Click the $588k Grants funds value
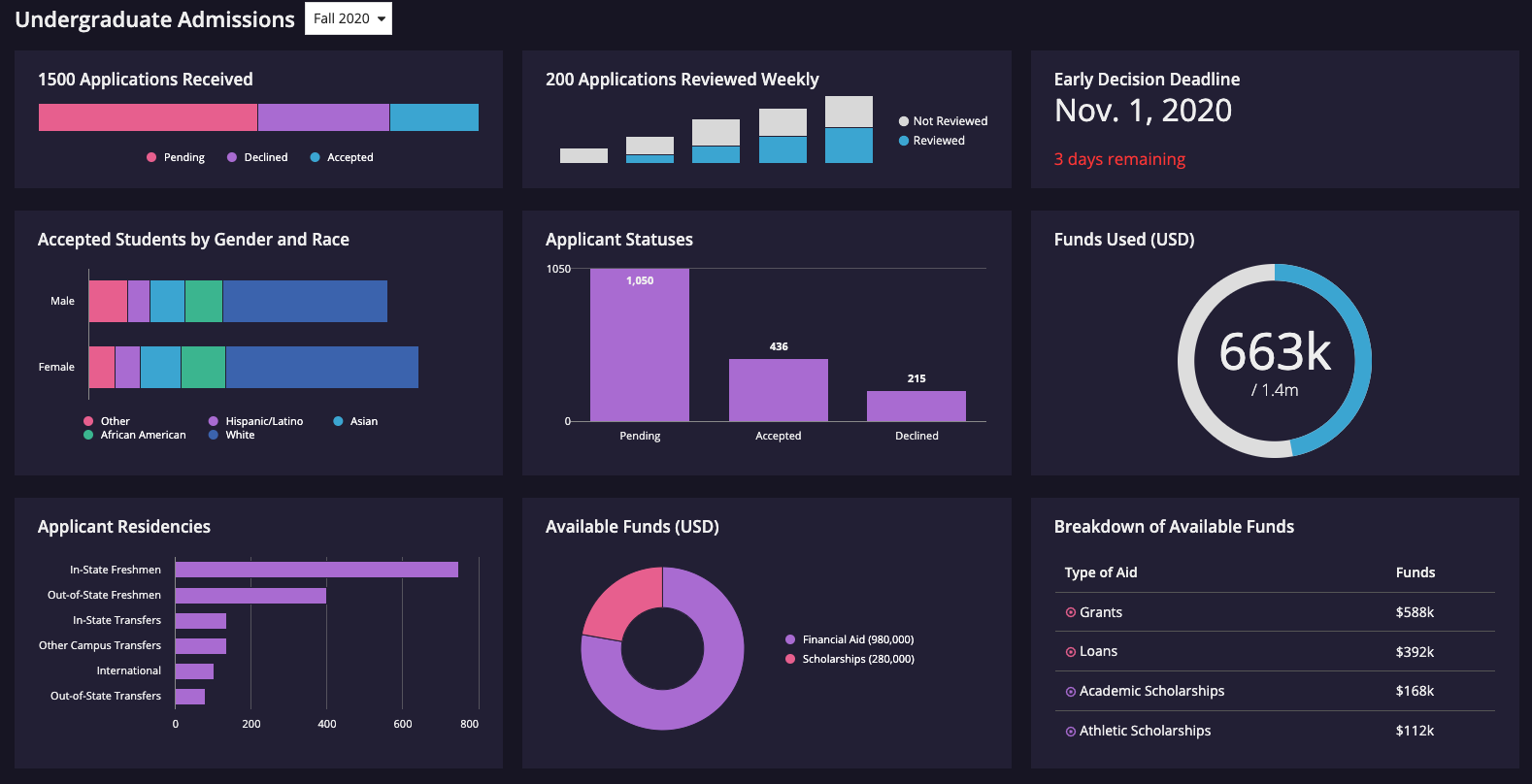1532x784 pixels. 1415,612
